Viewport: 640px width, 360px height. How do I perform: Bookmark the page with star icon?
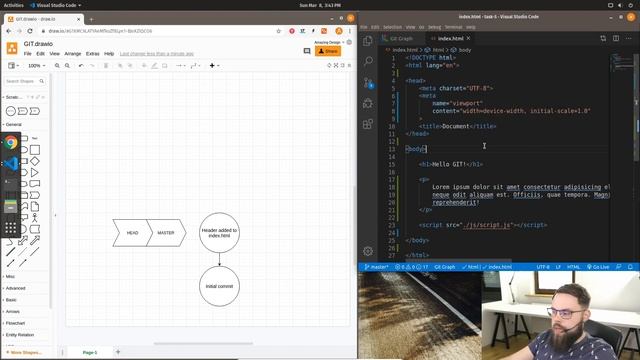tap(279, 31)
